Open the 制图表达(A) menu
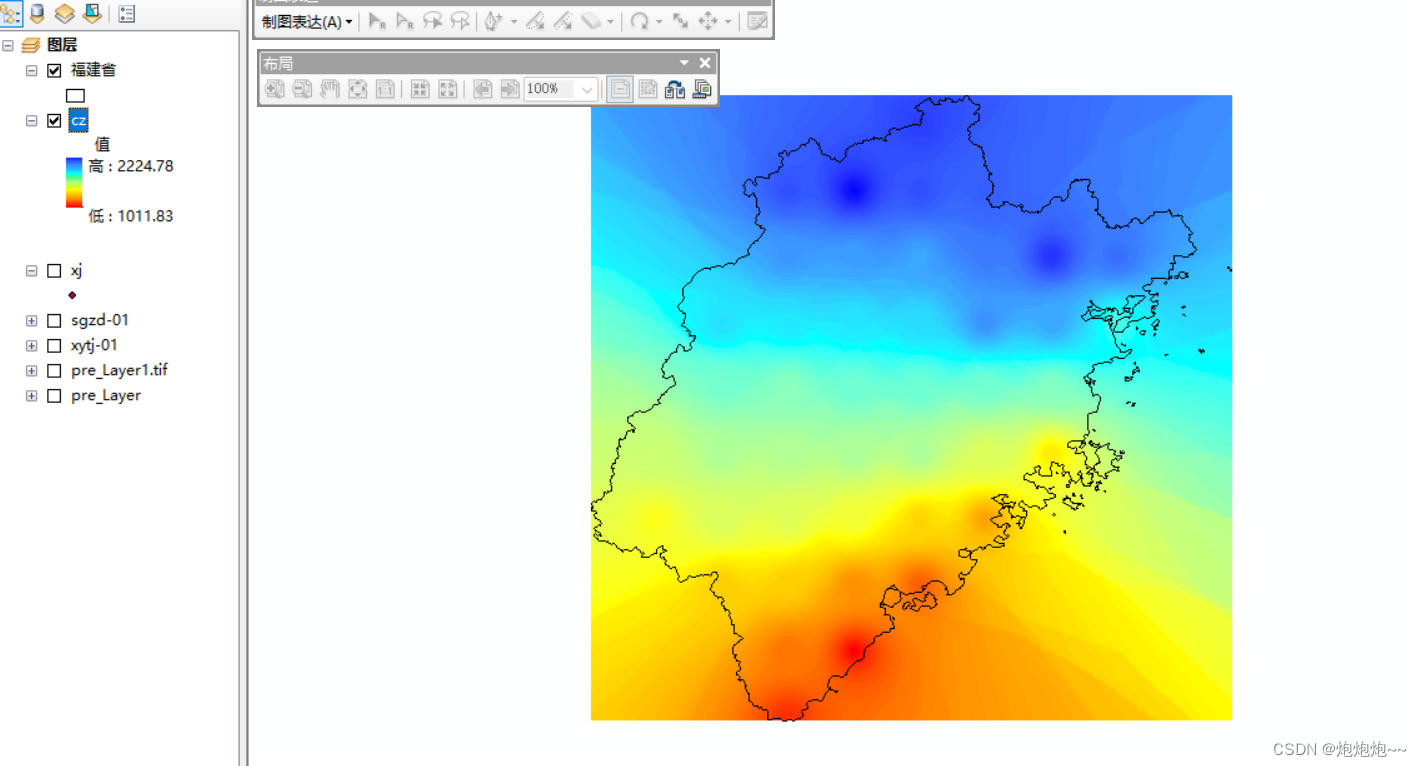 tap(307, 21)
